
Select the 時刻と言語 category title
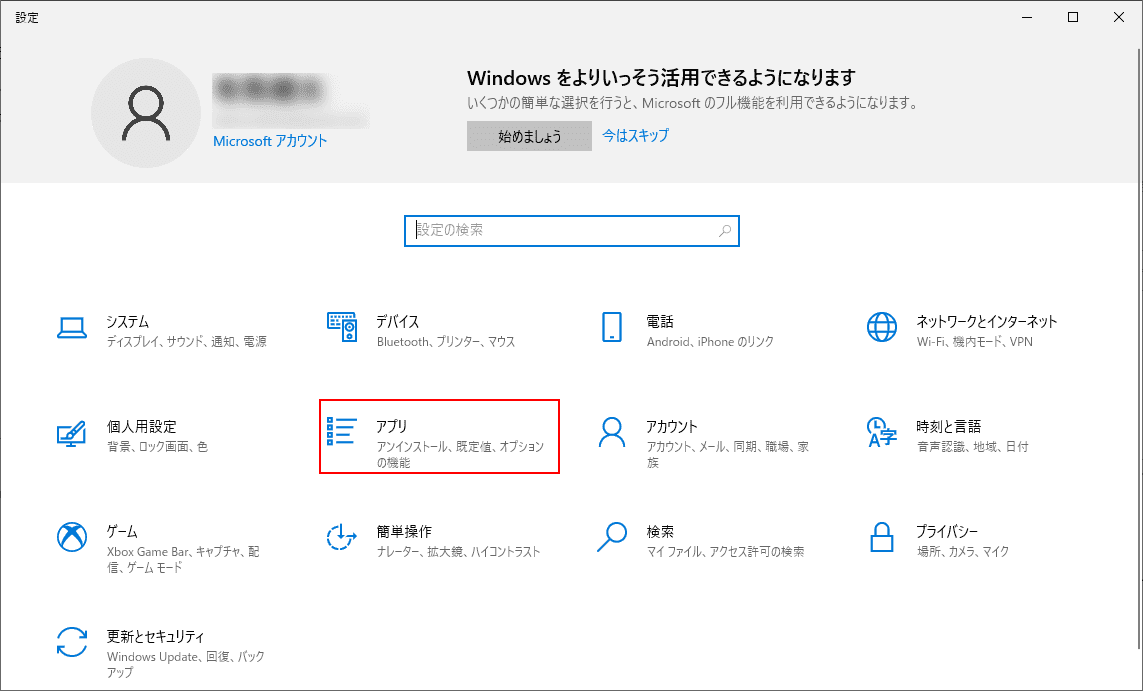(948, 426)
